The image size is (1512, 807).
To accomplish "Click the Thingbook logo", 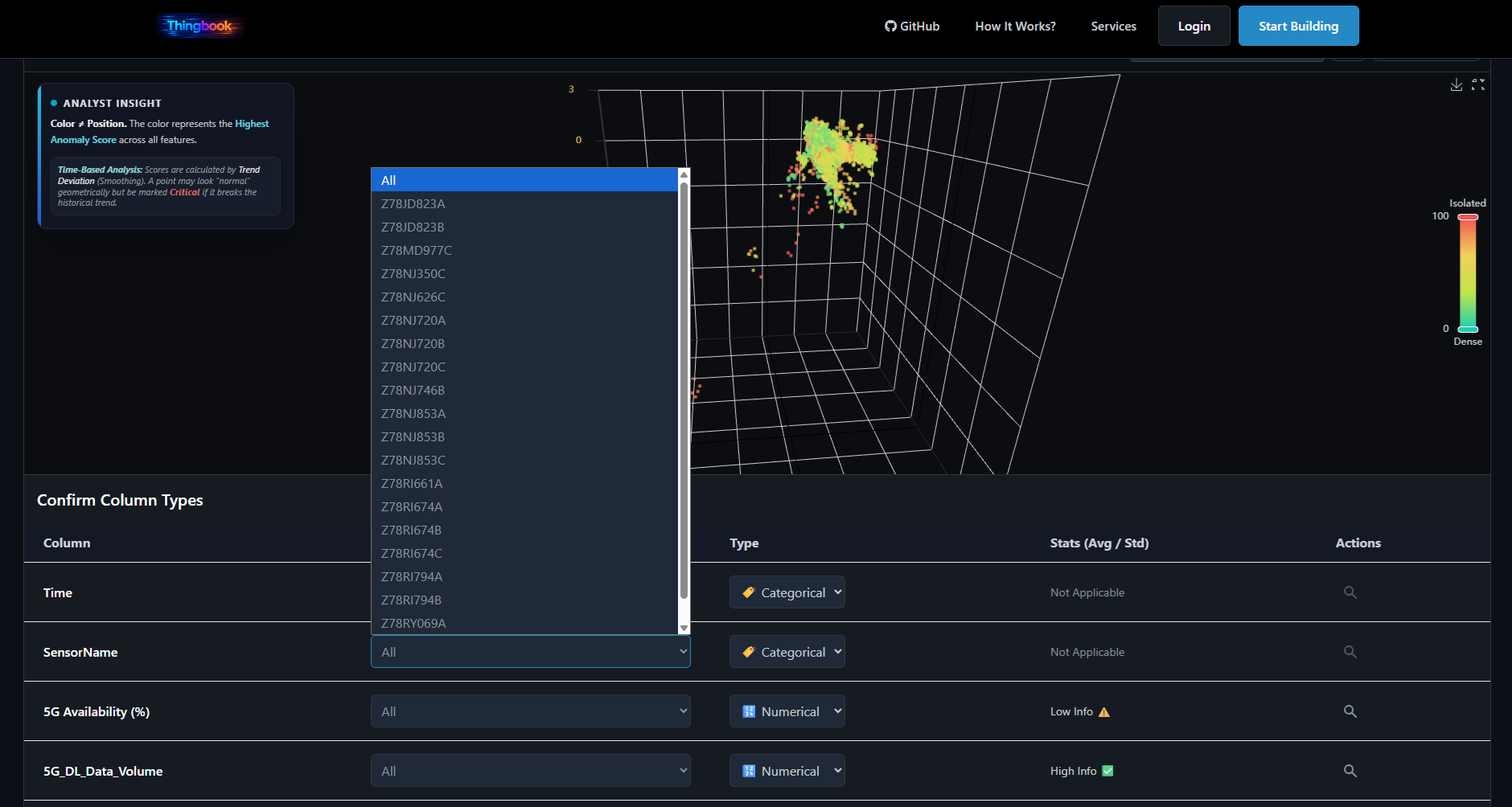I will (x=200, y=27).
